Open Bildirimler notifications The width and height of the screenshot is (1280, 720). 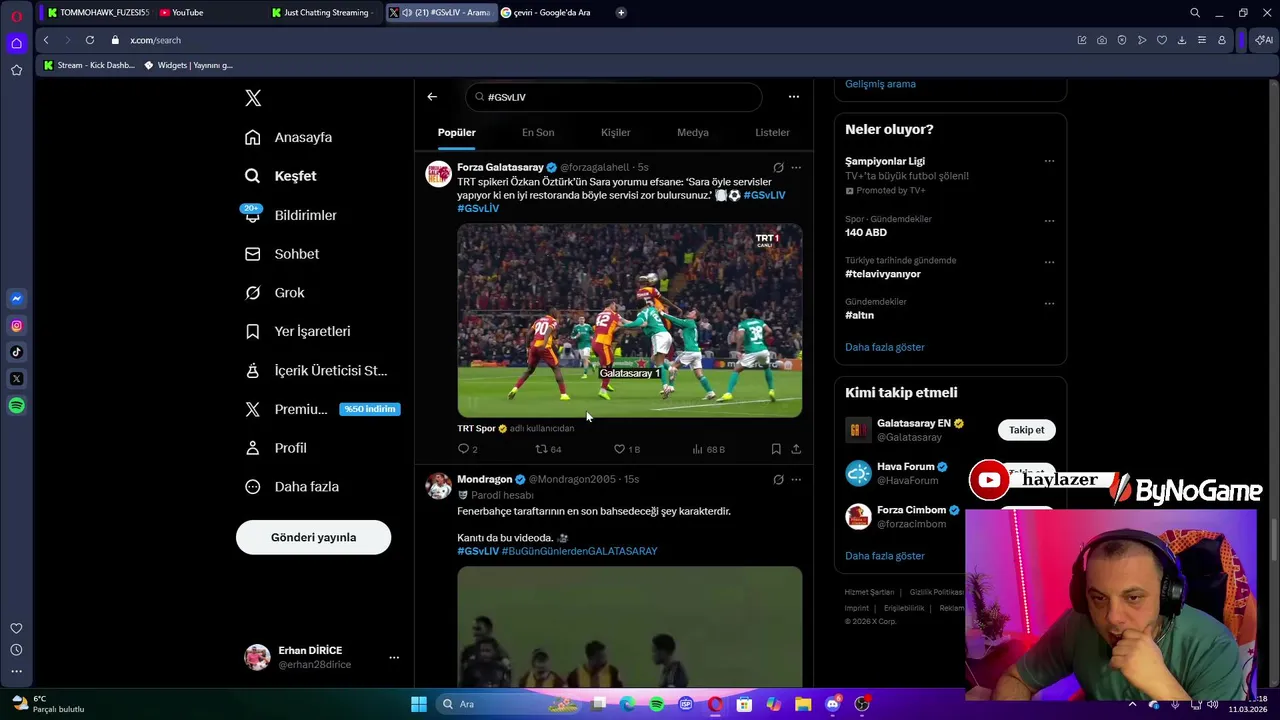291,215
